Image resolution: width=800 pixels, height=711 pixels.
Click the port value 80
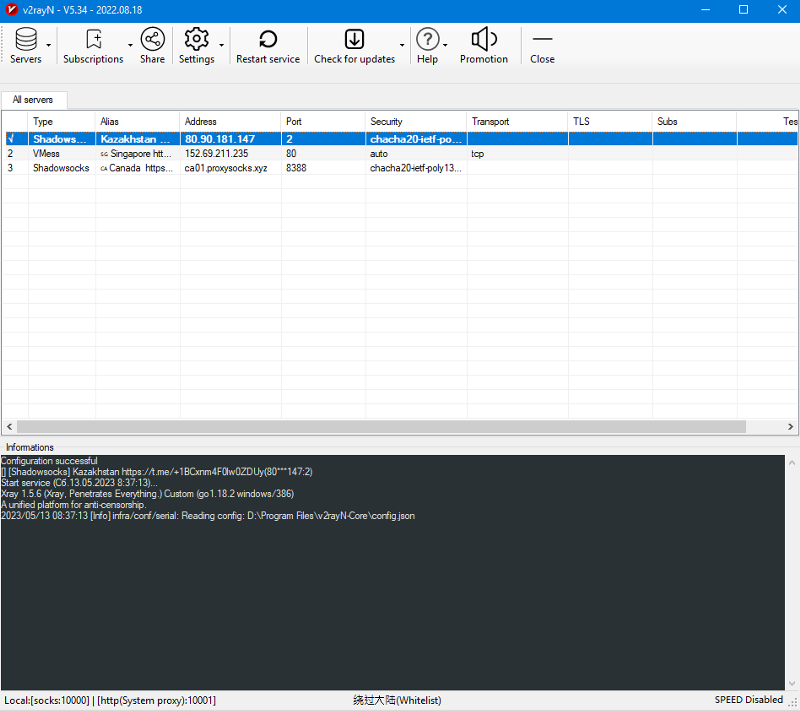[291, 154]
